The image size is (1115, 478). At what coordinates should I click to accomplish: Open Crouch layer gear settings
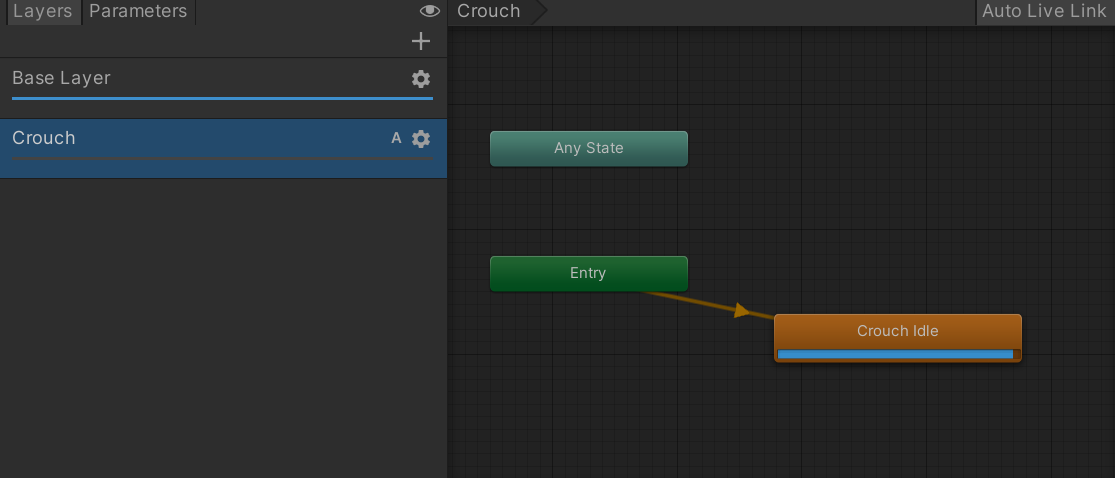pyautogui.click(x=421, y=139)
